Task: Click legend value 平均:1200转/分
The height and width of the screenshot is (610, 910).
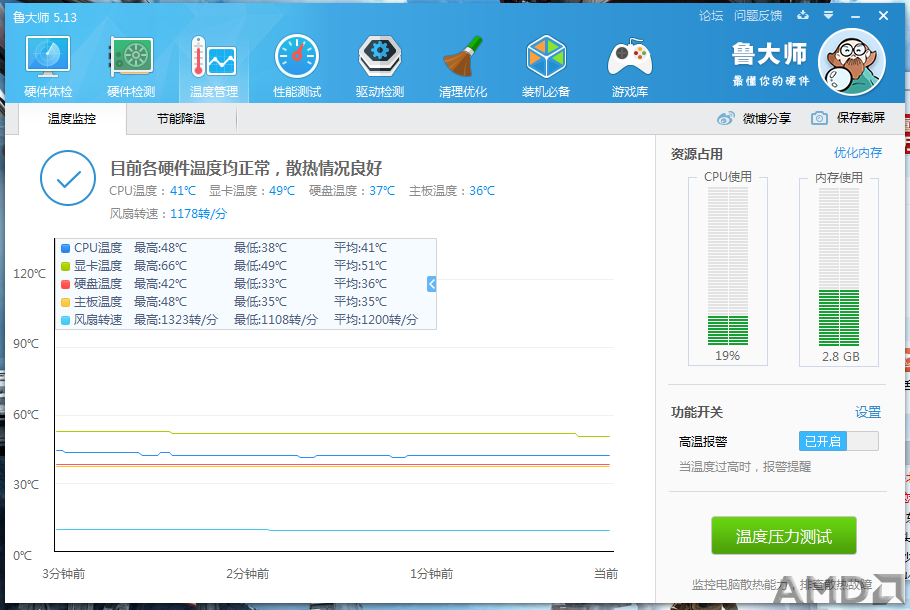Action: [x=376, y=320]
